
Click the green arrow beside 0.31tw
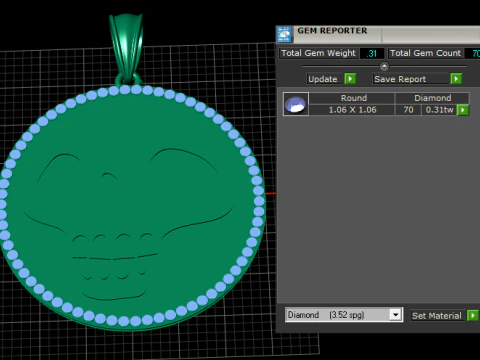463,110
